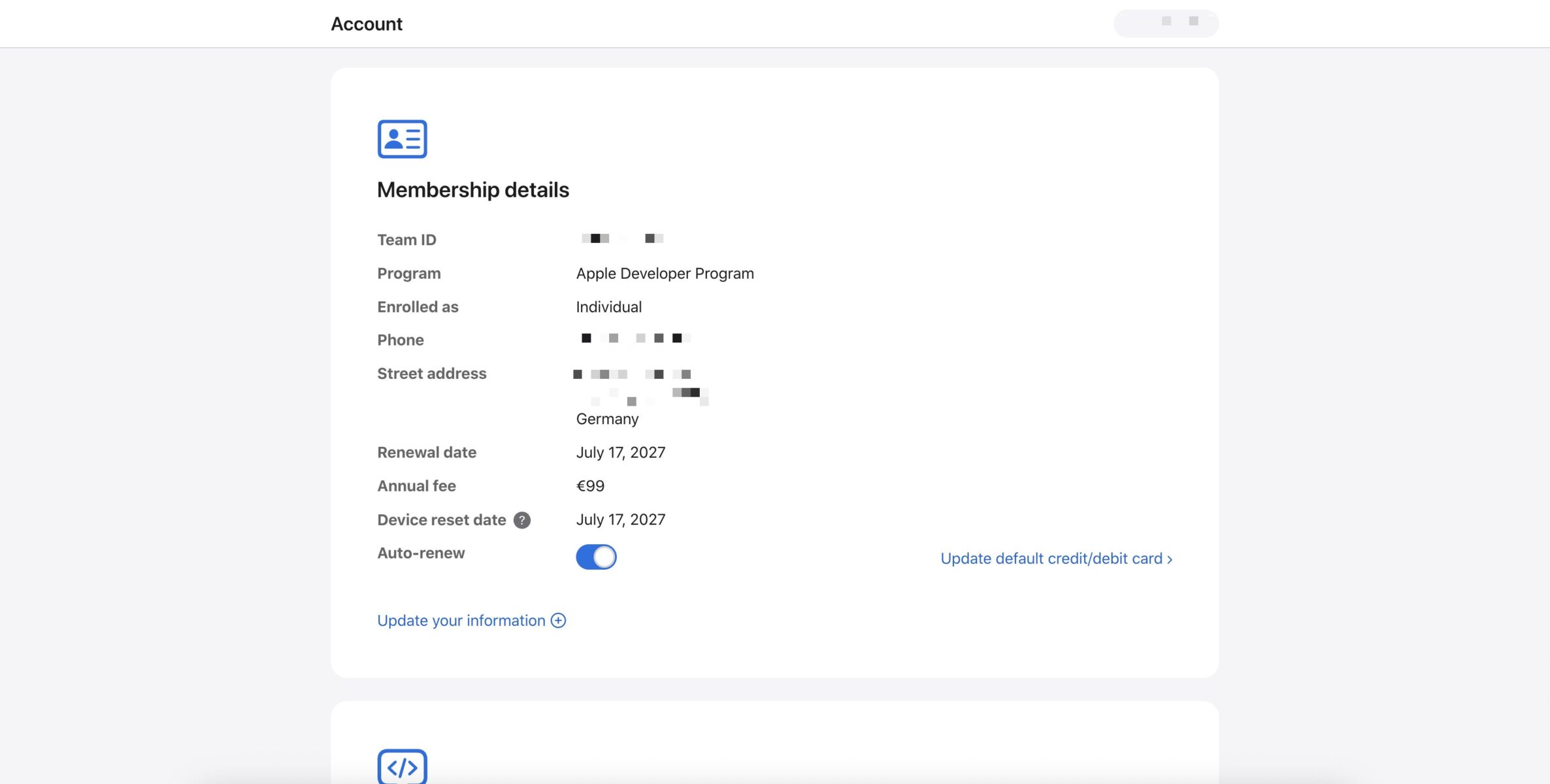Click the Auto-renew label

click(x=421, y=553)
